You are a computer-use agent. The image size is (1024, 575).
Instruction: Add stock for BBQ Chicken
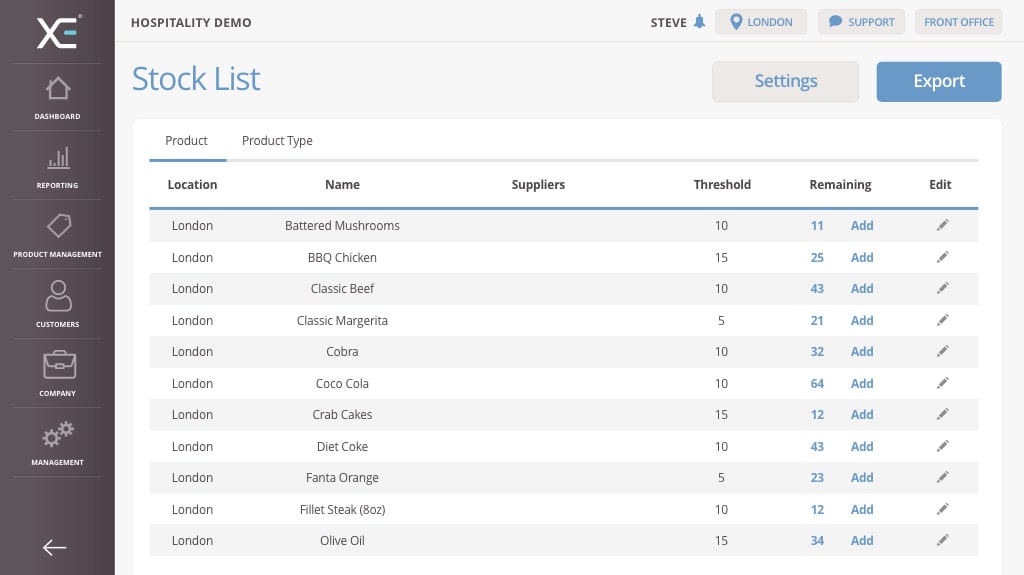pos(862,258)
